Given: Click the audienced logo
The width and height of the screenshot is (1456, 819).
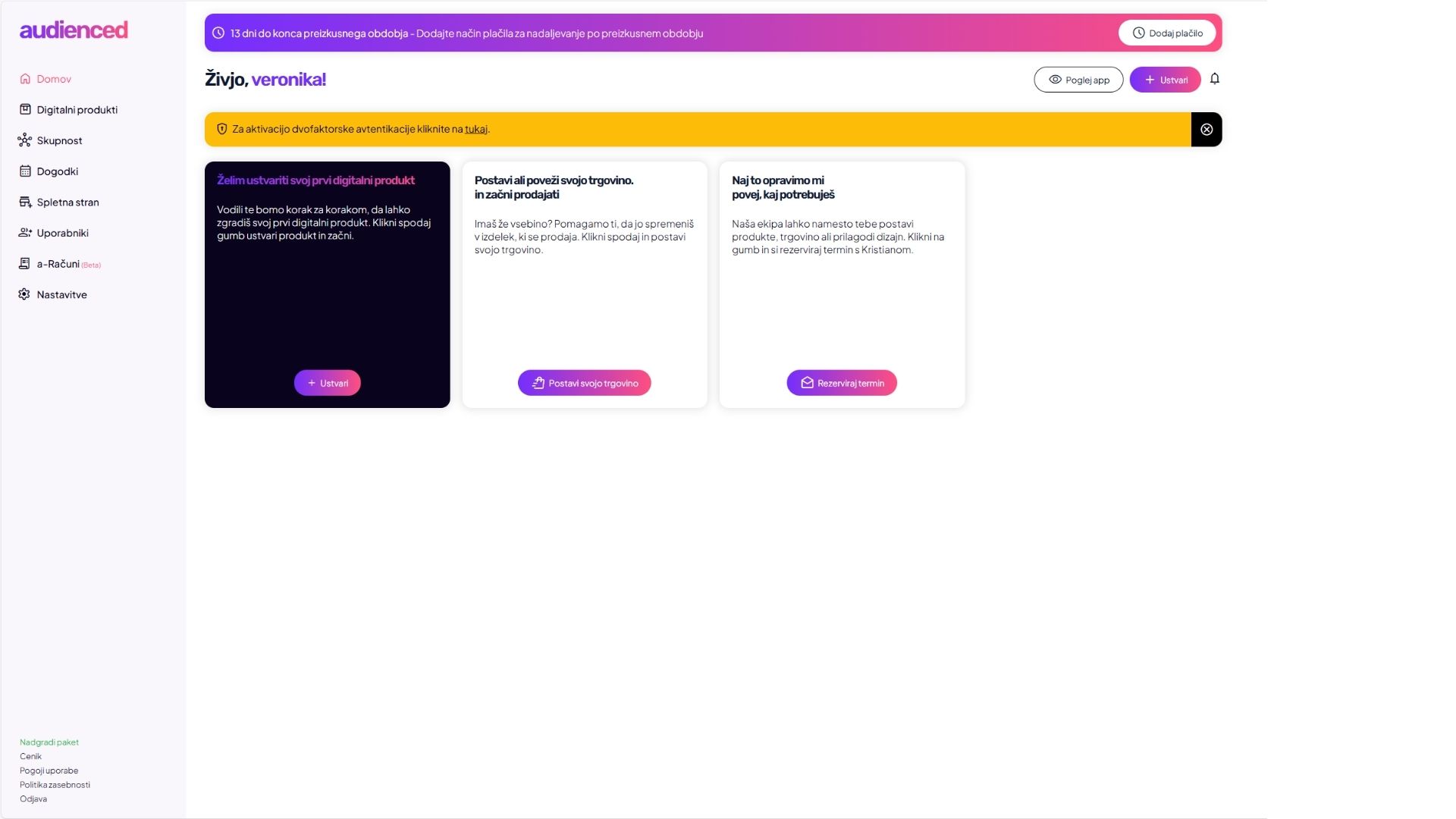Looking at the screenshot, I should click(74, 30).
